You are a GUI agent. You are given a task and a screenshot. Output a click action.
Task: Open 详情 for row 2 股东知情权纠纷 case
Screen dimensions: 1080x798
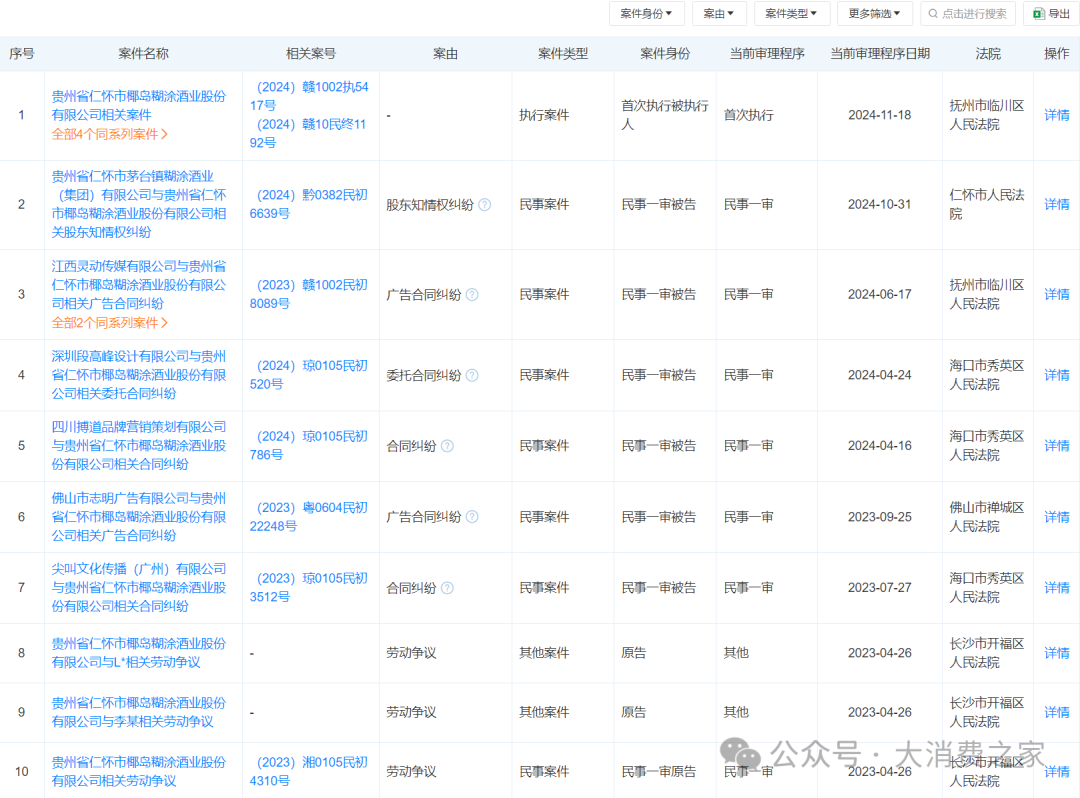(x=1057, y=204)
